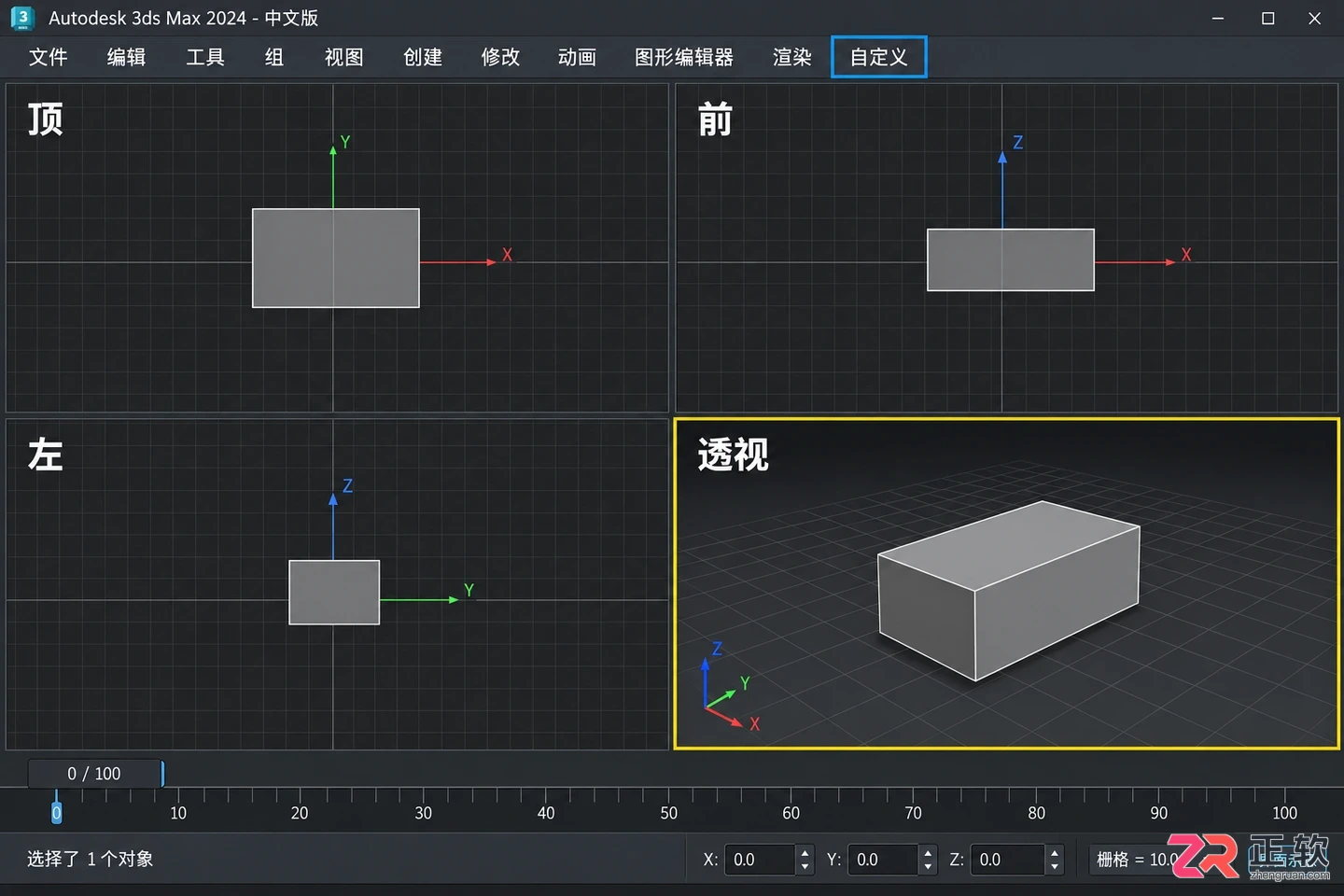Click the 选择了 1 个对象 status text
The height and width of the screenshot is (896, 1344).
pos(91,859)
